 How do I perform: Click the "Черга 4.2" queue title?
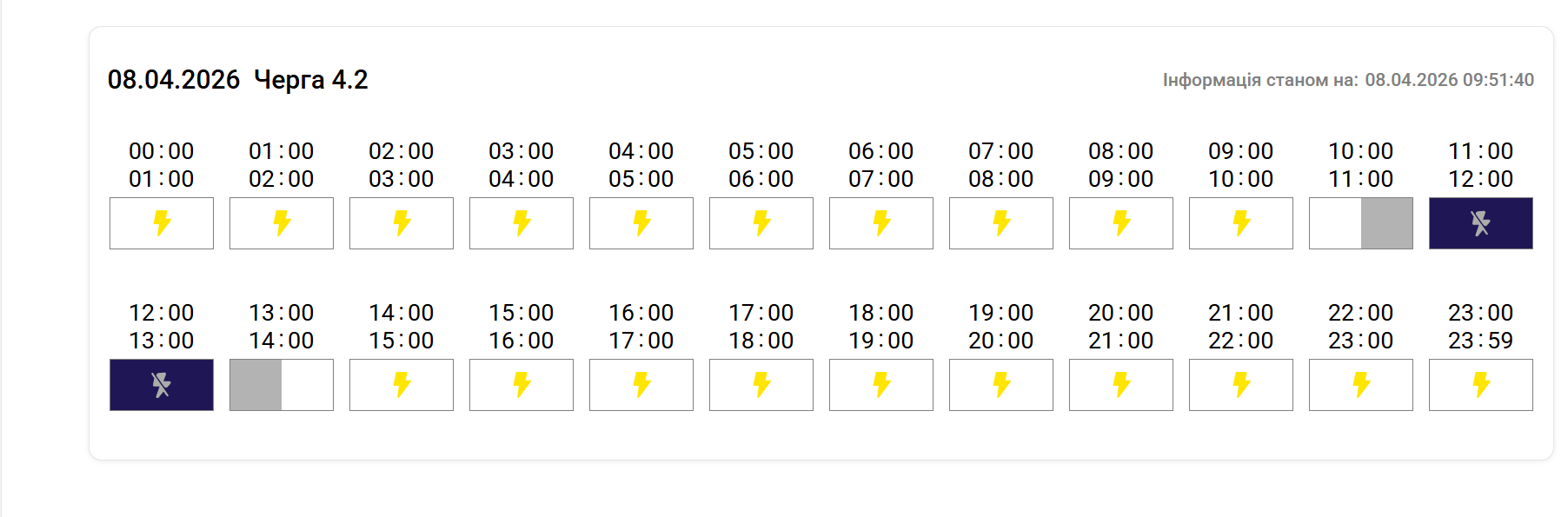311,80
